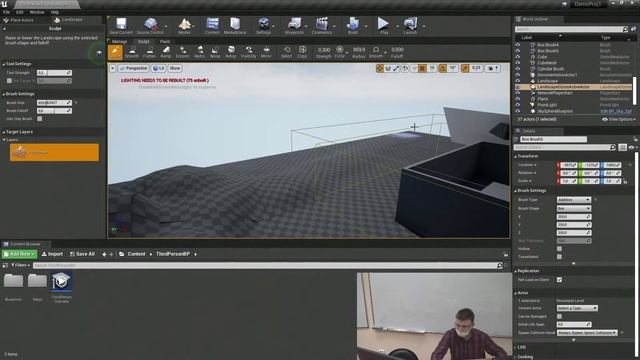Switch to the Paint landscape tab
The width and height of the screenshot is (640, 360).
pyautogui.click(x=165, y=41)
